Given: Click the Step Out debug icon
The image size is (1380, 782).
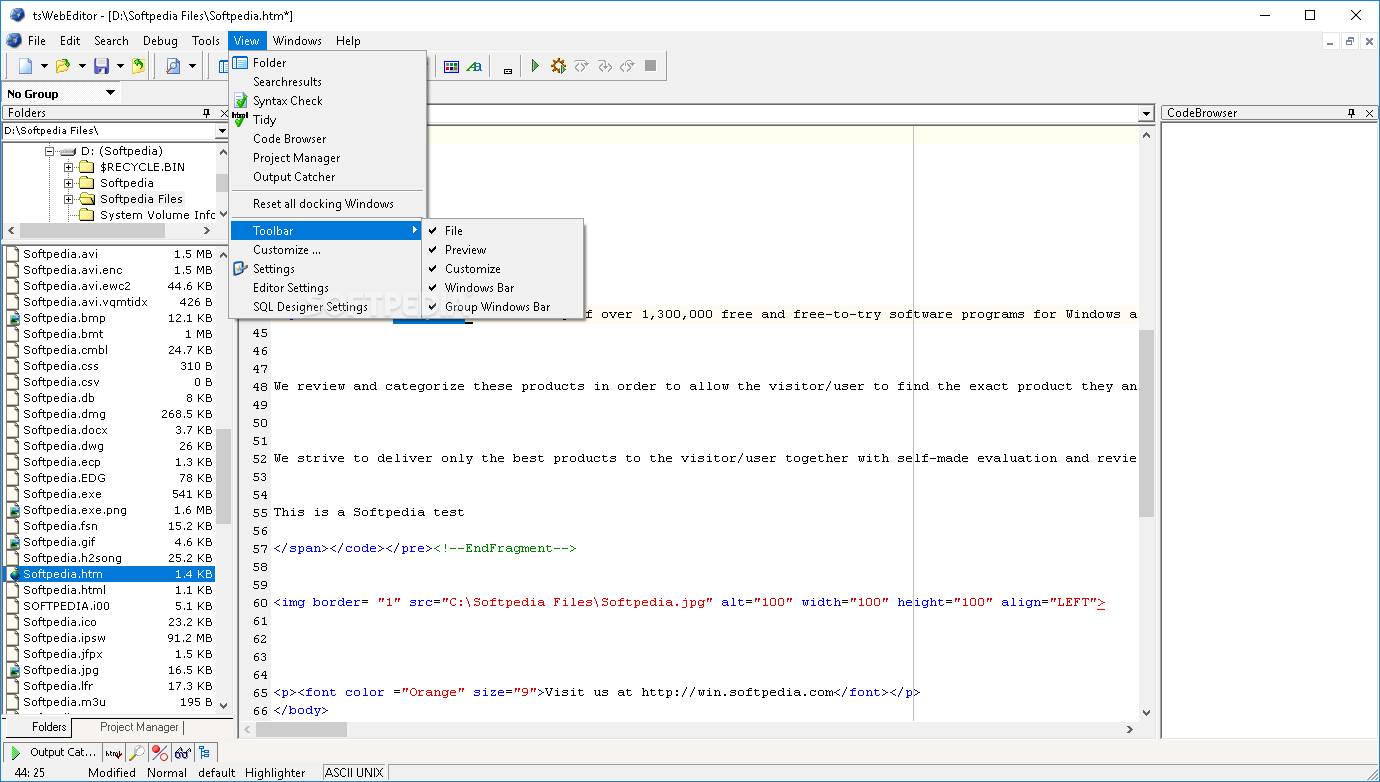Looking at the screenshot, I should click(627, 66).
